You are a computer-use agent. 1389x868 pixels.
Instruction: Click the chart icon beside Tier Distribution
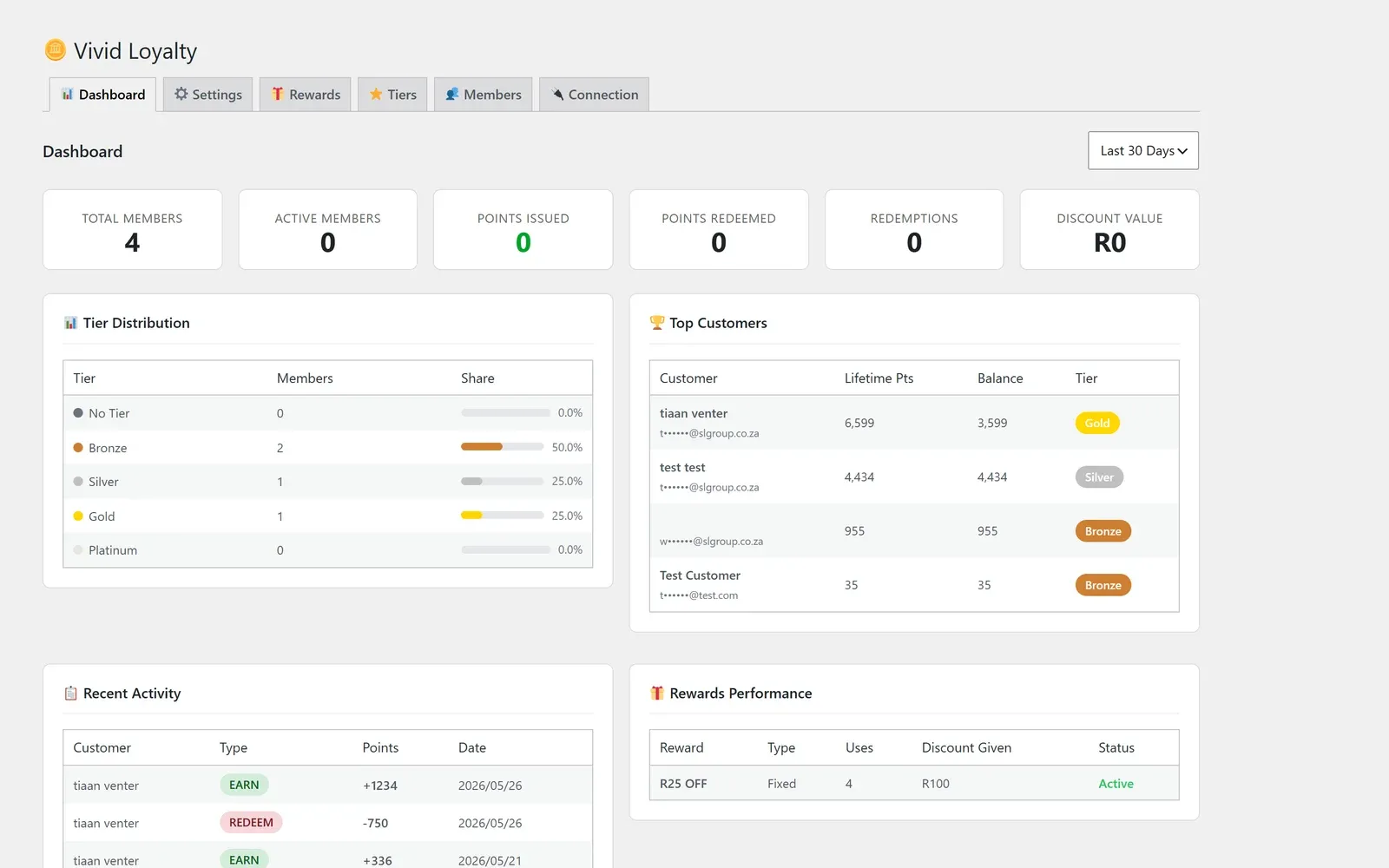click(70, 323)
